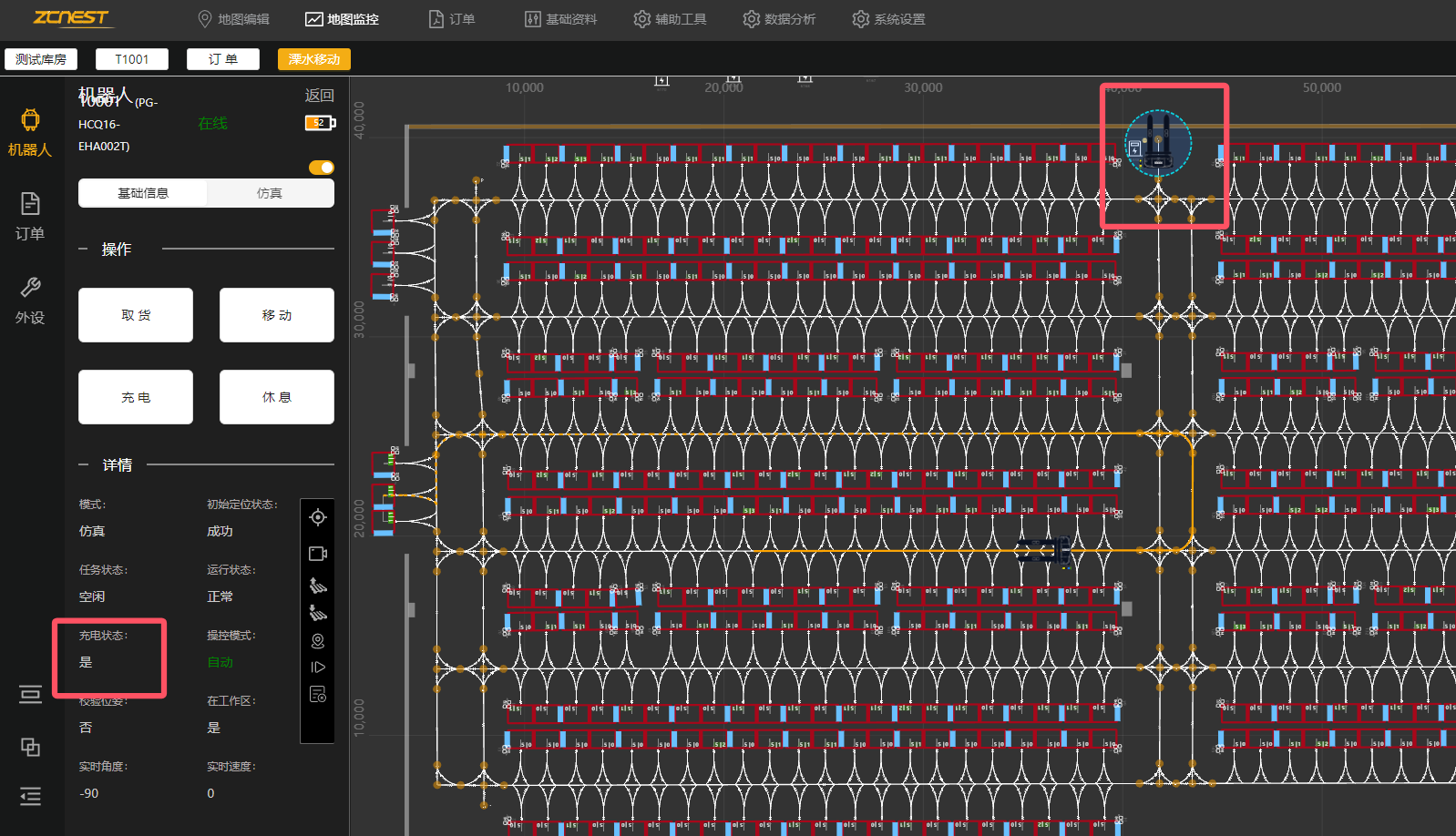
Task: Click the 50,000 horizontal ruler label
Action: 1321,87
